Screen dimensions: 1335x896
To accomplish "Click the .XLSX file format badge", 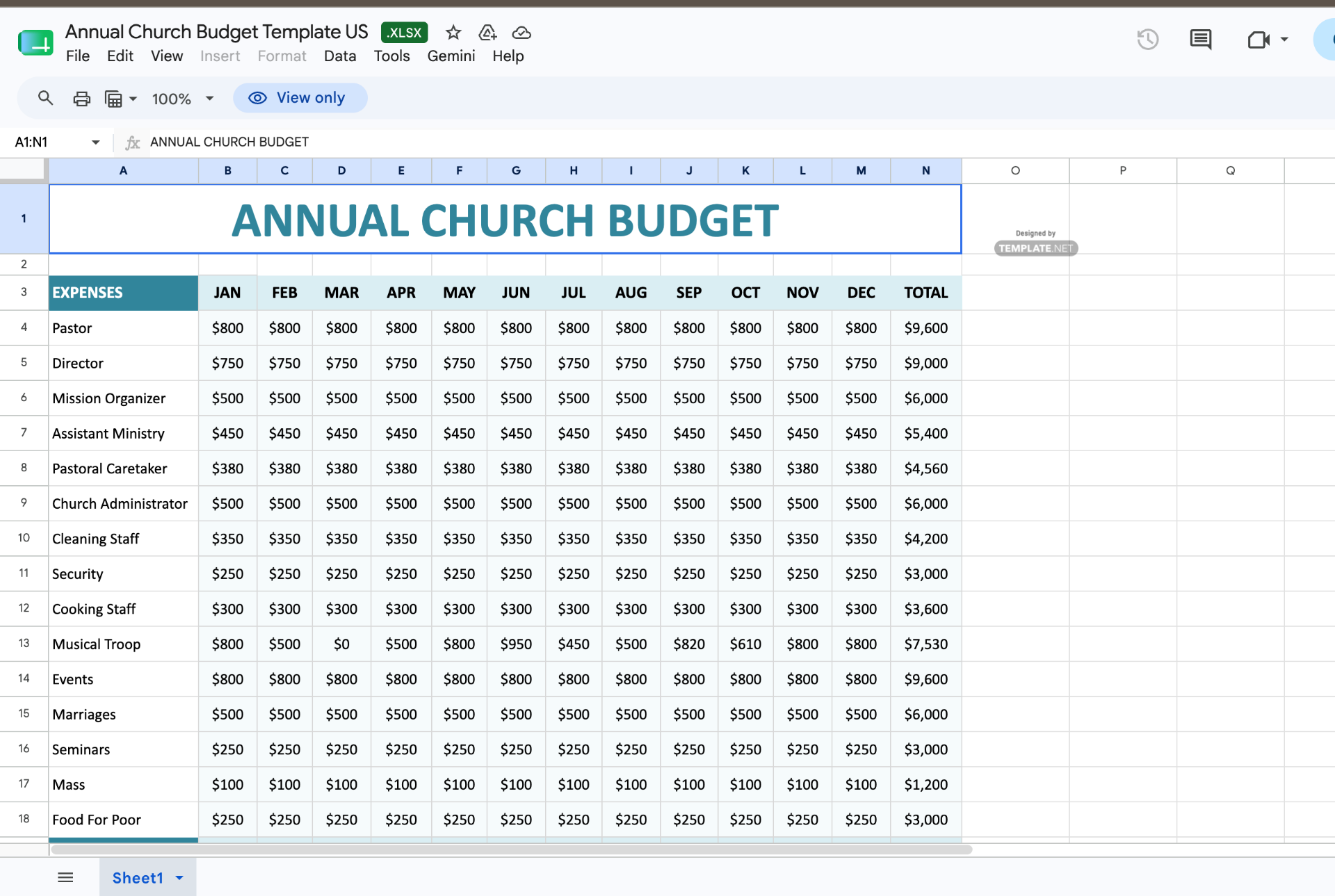I will 404,33.
